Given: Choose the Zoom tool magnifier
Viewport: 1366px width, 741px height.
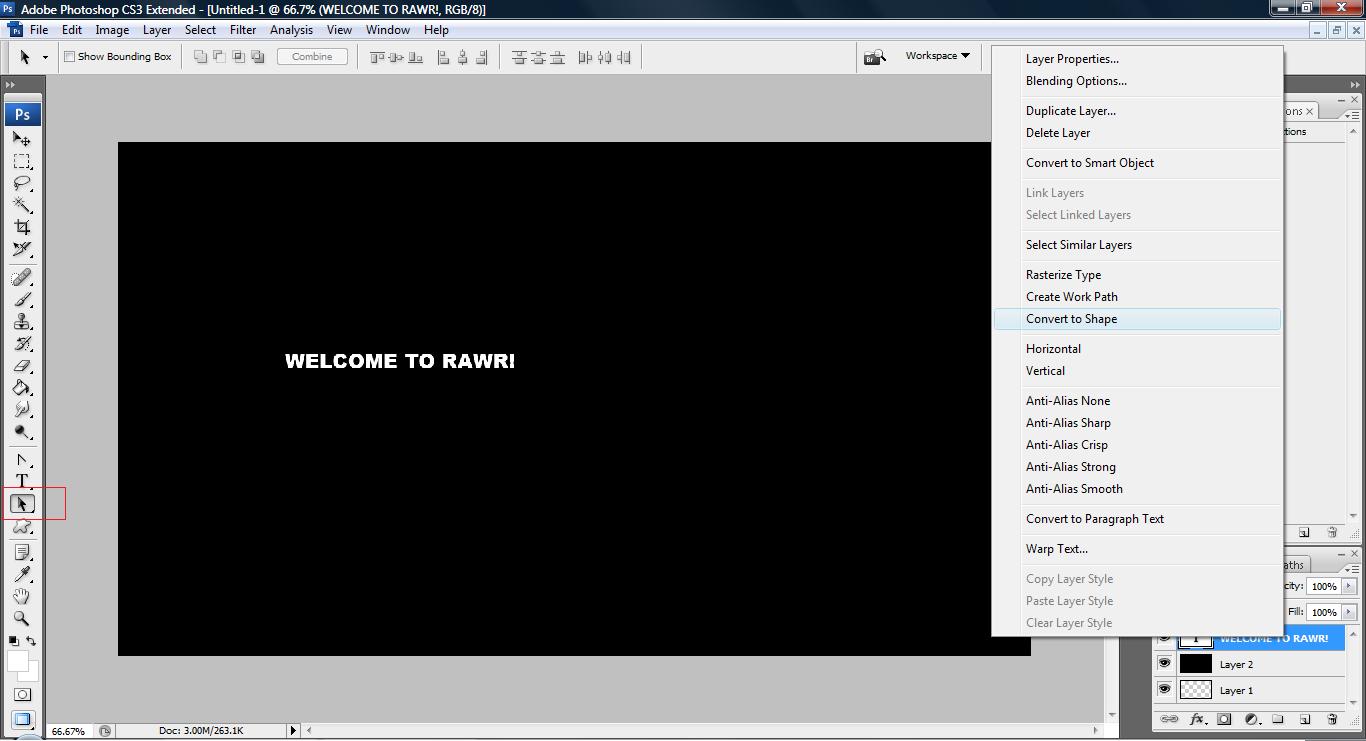Looking at the screenshot, I should [x=22, y=619].
